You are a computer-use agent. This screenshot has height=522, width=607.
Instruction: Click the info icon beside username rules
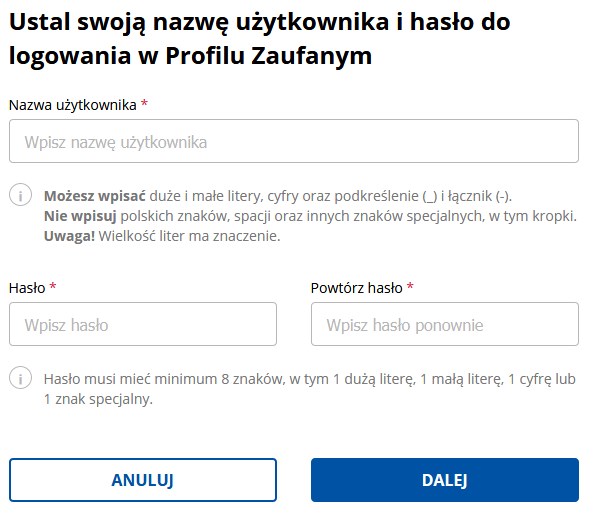[21, 195]
